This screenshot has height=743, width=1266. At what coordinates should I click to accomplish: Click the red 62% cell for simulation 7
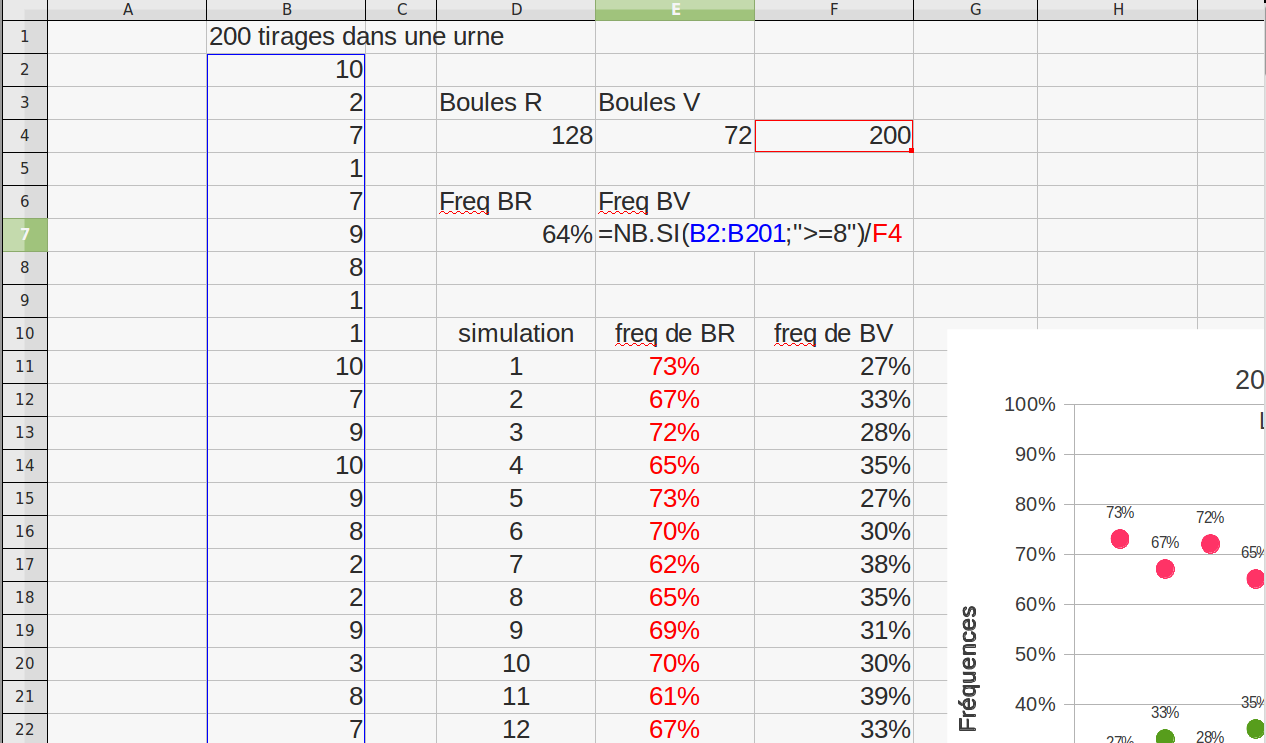pyautogui.click(x=675, y=564)
